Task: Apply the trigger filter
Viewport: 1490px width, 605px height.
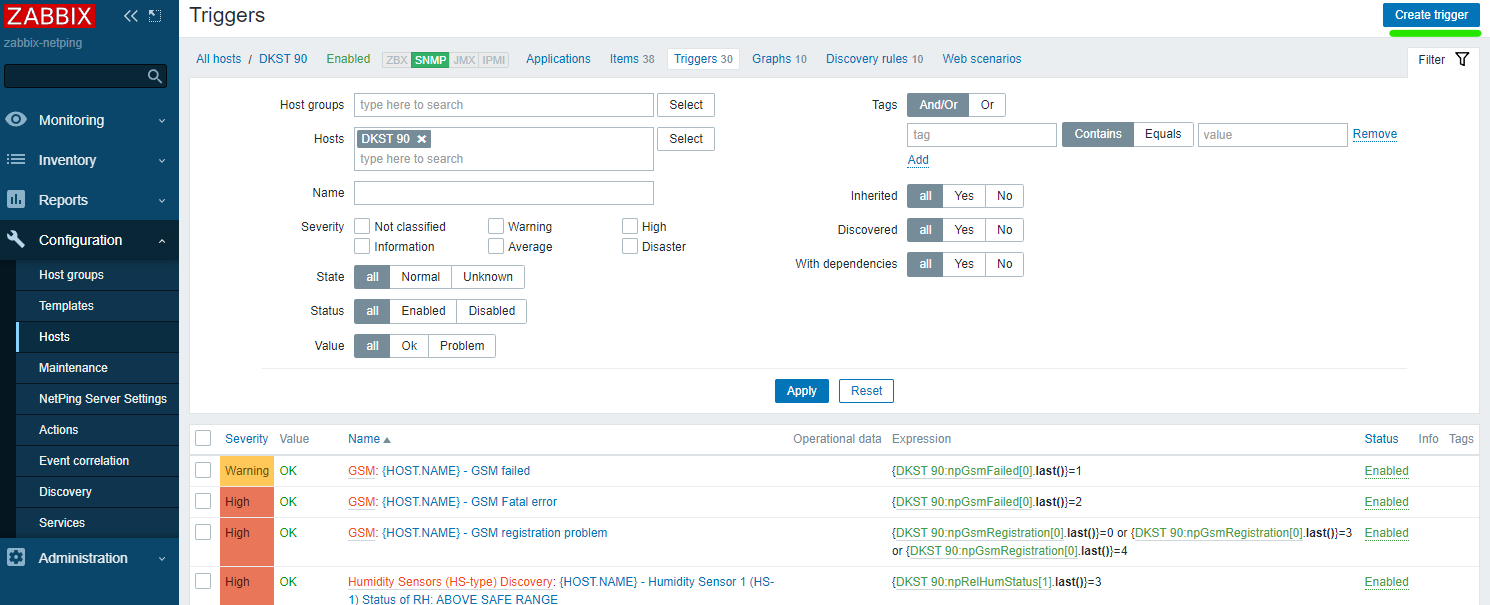Action: point(802,391)
